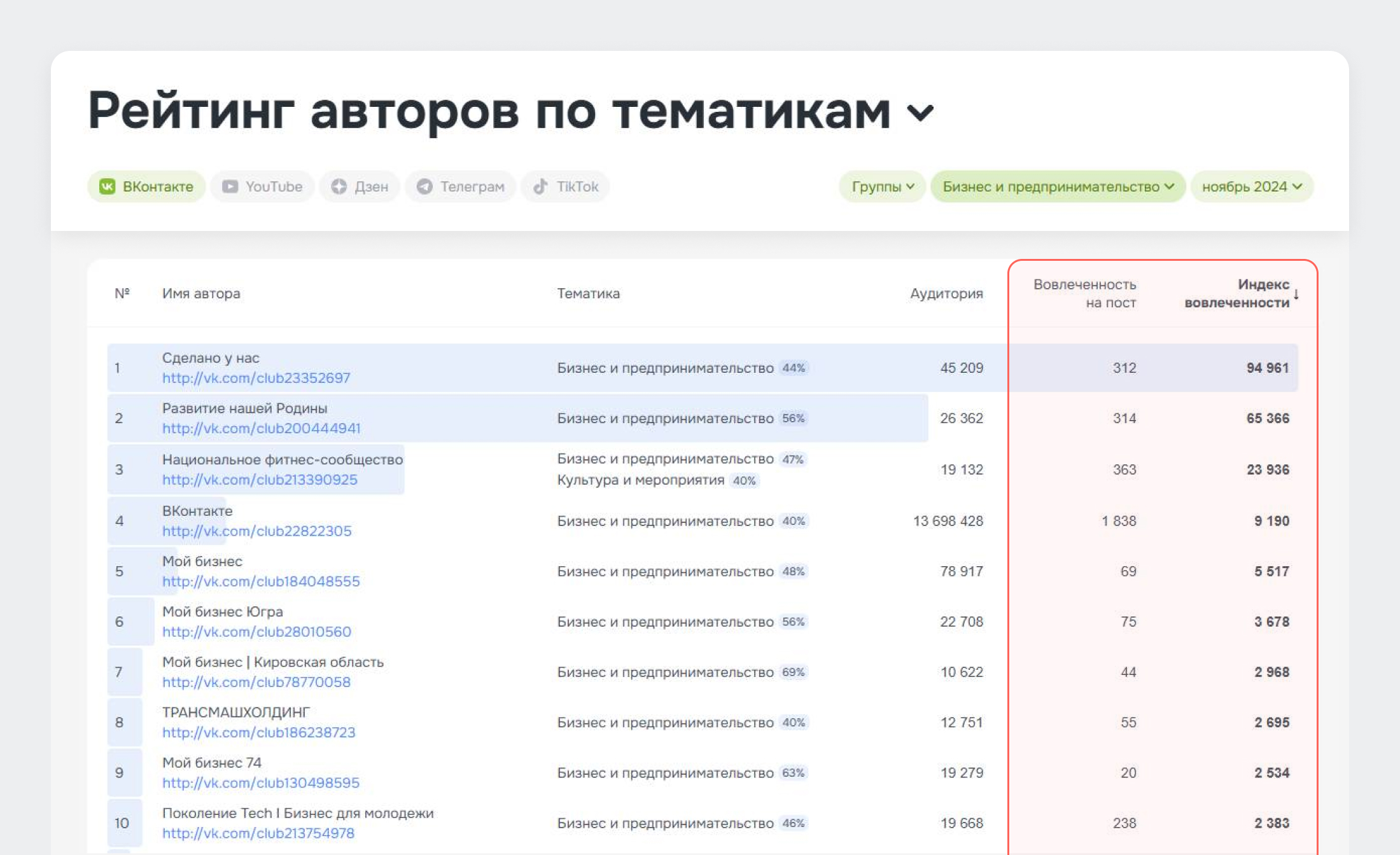1400x855 pixels.
Task: Switch to the YouTube platform tab
Action: (x=262, y=186)
